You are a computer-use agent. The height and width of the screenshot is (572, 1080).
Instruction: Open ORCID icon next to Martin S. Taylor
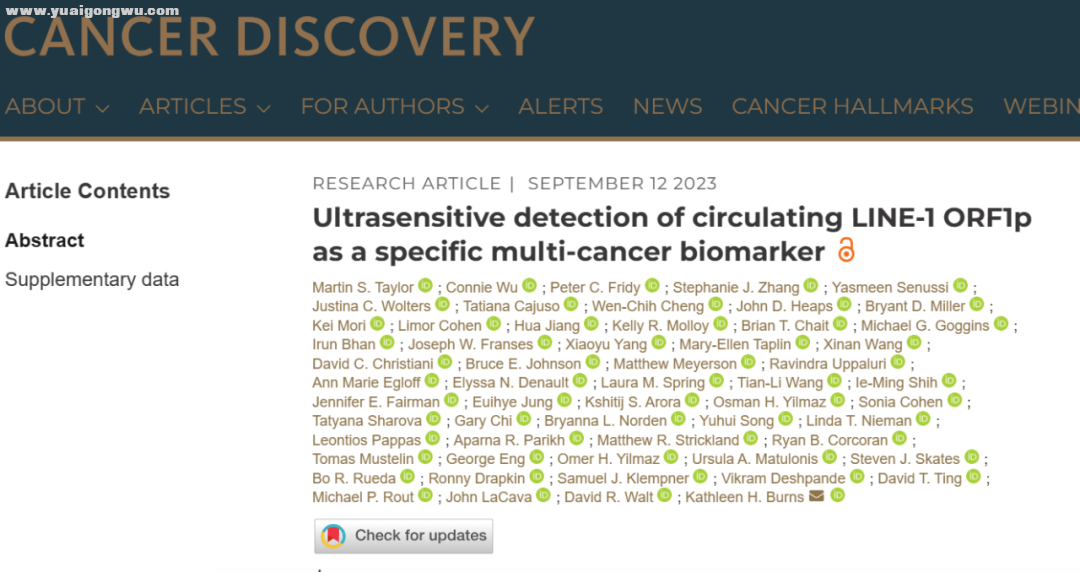click(x=426, y=285)
